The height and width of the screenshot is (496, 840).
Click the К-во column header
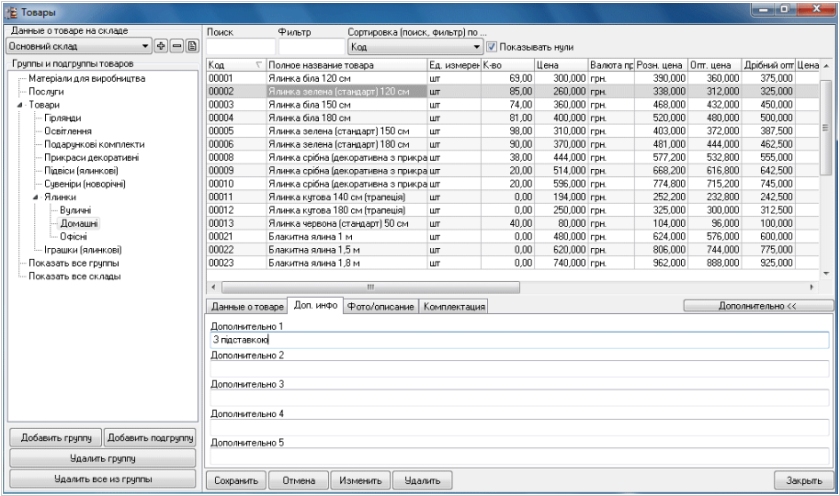(x=508, y=65)
